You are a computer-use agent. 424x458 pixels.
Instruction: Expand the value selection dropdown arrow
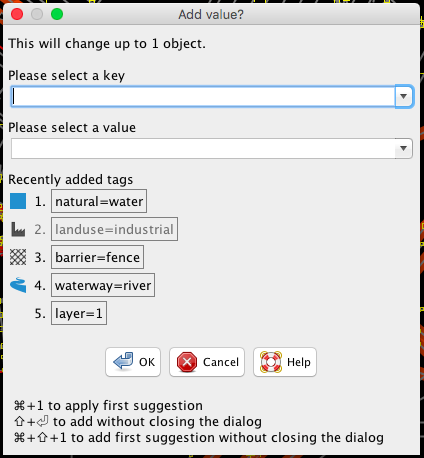point(404,148)
